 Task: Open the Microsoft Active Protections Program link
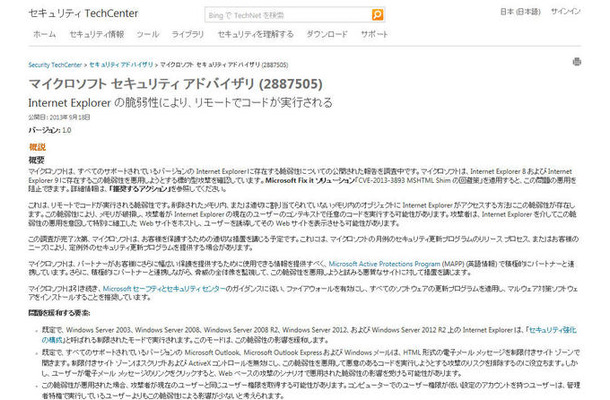click(x=384, y=264)
